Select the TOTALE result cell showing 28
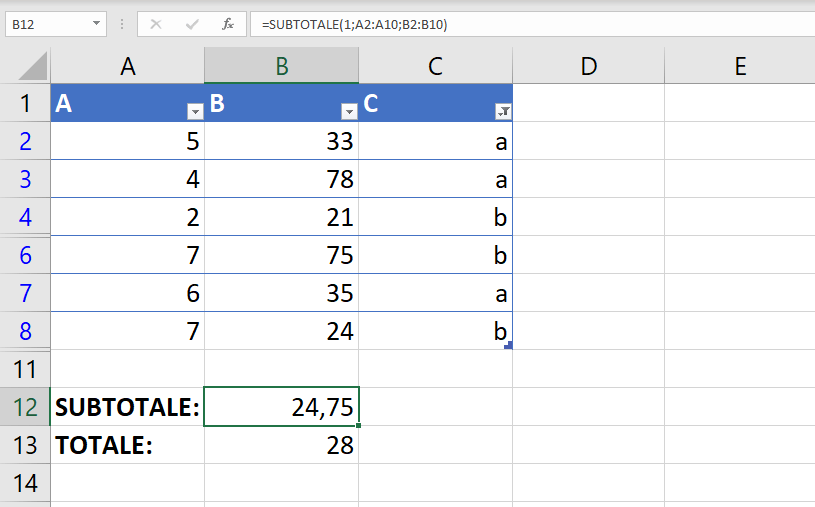 (281, 445)
